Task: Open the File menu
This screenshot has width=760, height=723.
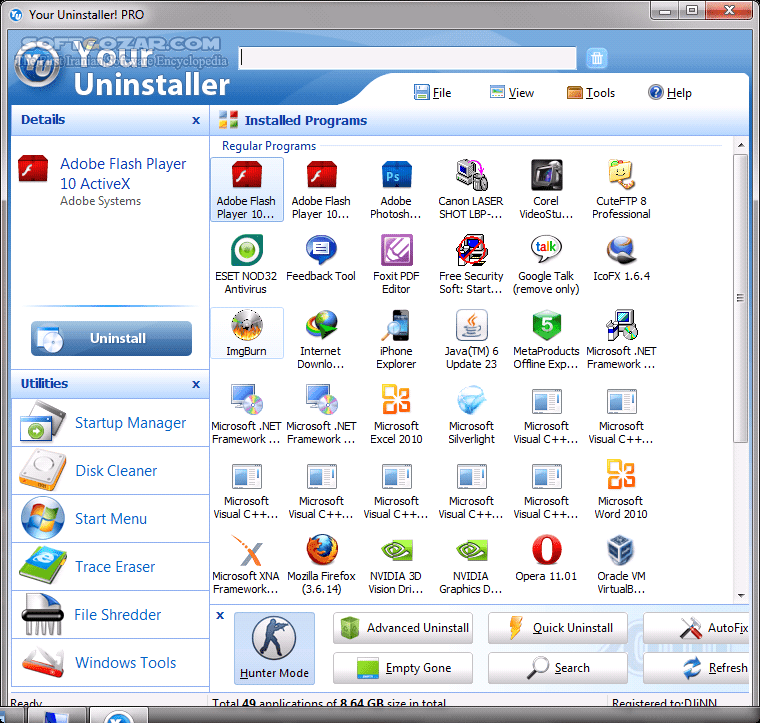Action: pyautogui.click(x=433, y=93)
